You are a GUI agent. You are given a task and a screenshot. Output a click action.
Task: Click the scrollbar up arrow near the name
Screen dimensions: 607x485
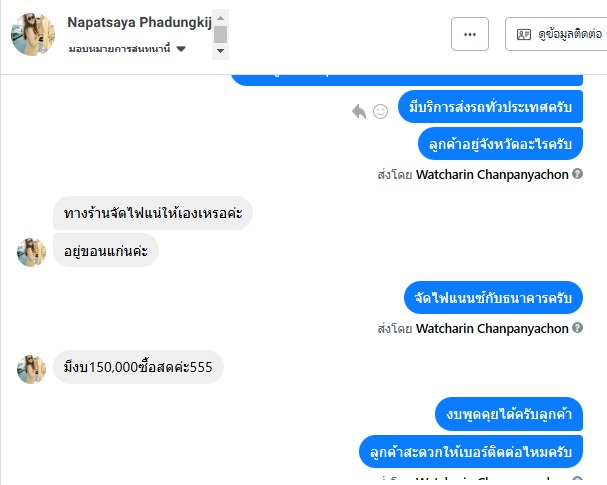(220, 17)
